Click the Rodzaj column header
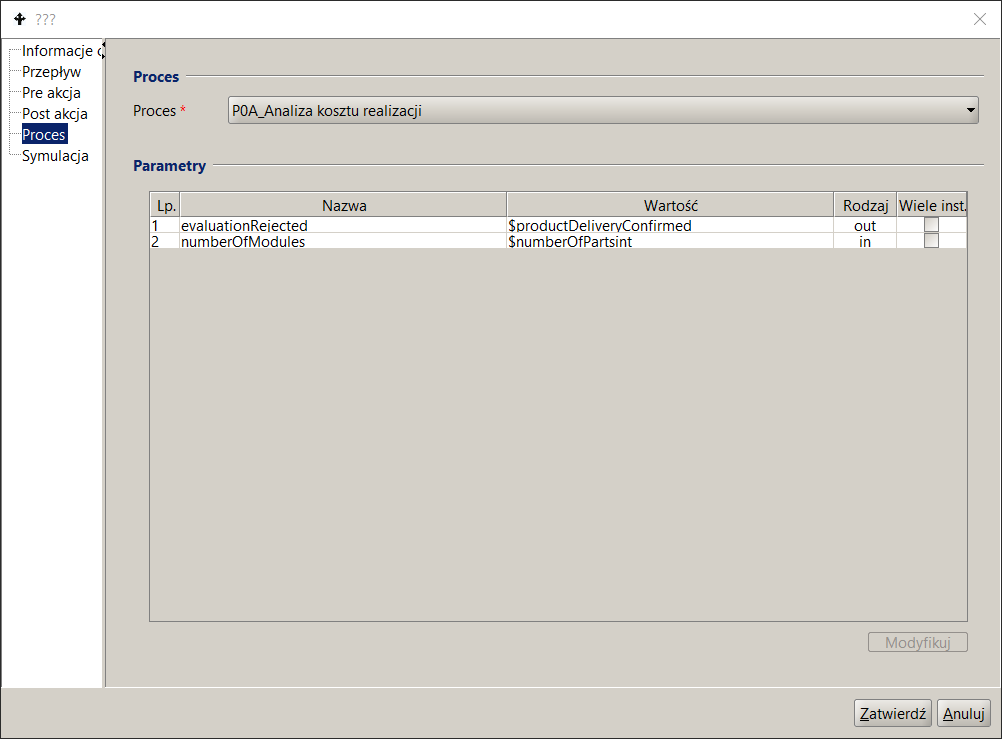Screen dimensions: 1002x739 point(865,205)
